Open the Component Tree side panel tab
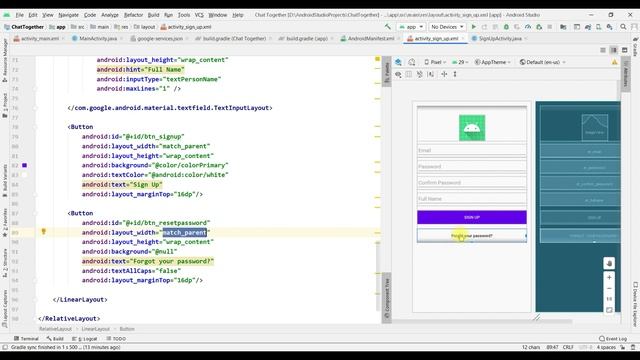Viewport: 640px width, 360px height. pyautogui.click(x=387, y=298)
